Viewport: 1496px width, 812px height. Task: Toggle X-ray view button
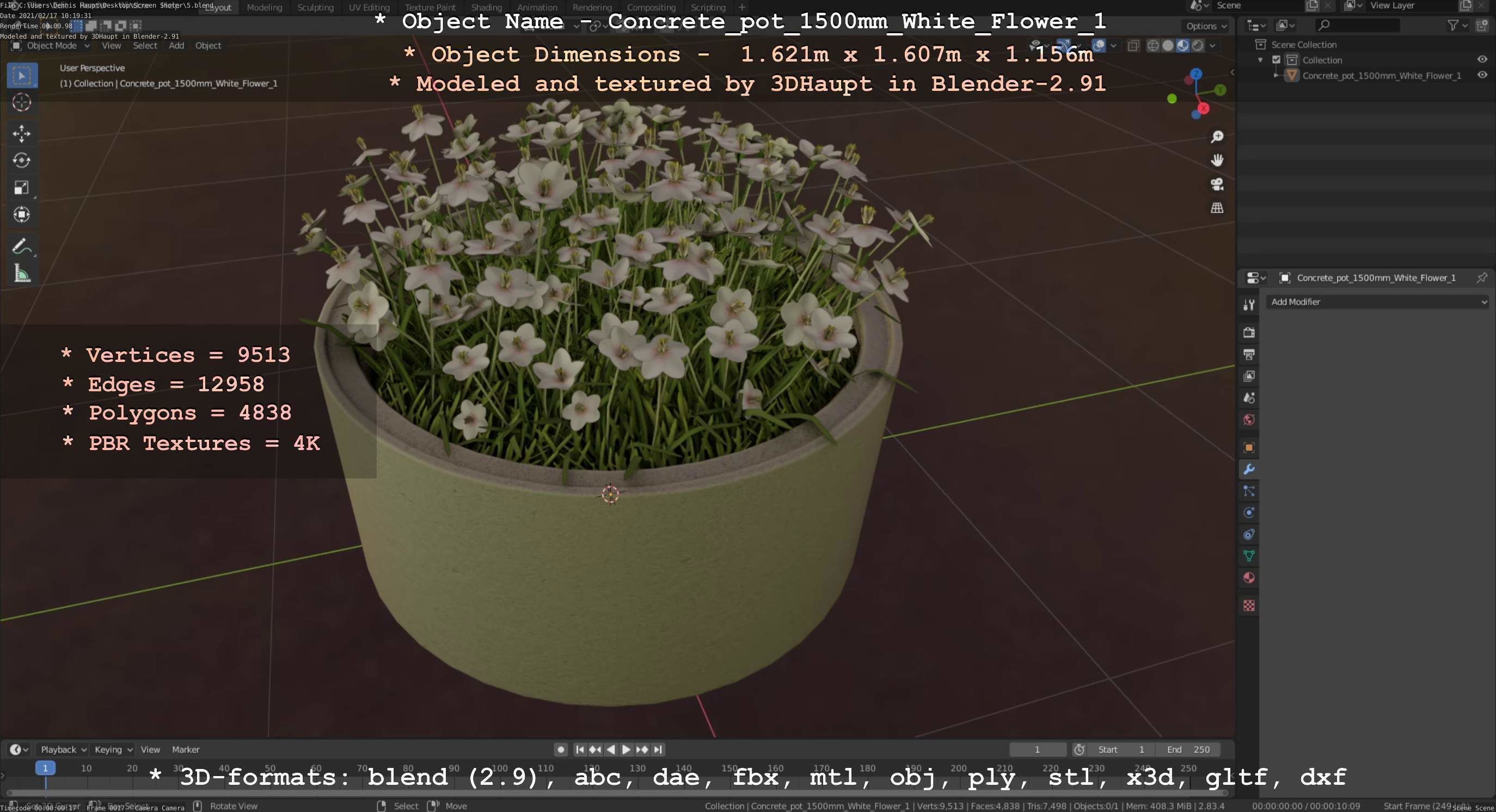[x=1133, y=46]
